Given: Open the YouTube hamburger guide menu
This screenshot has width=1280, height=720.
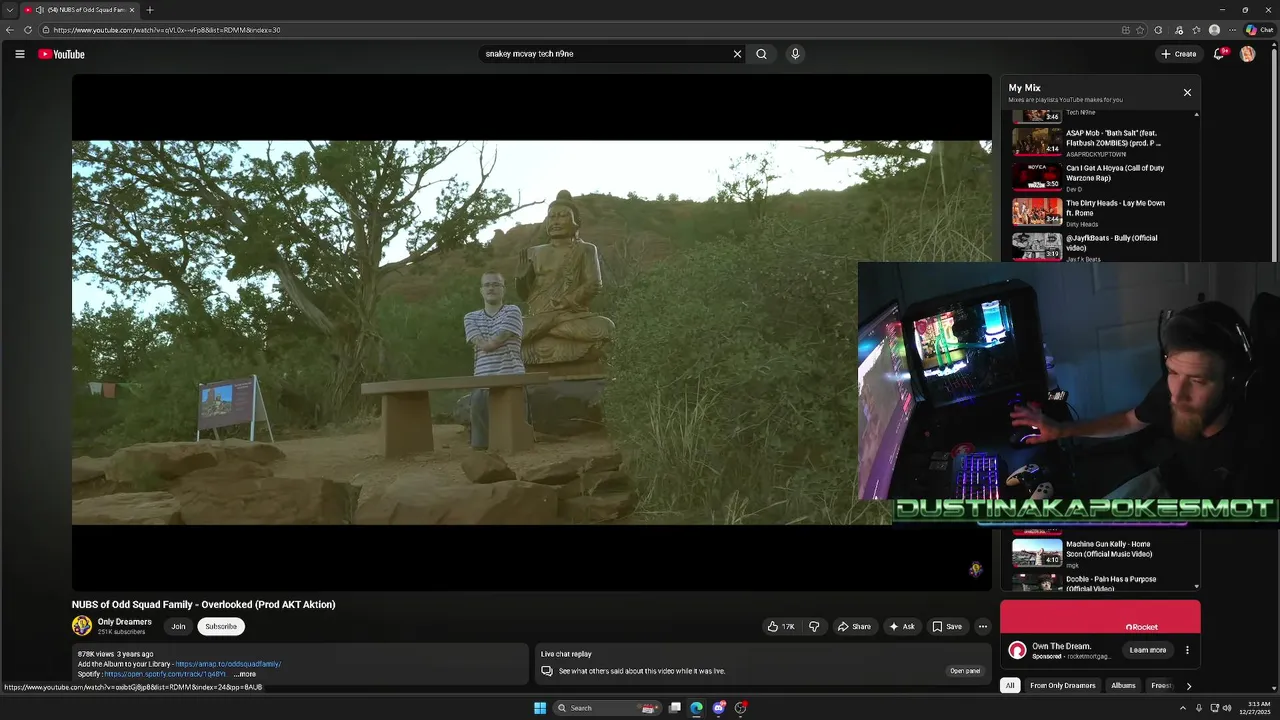Looking at the screenshot, I should tap(19, 54).
